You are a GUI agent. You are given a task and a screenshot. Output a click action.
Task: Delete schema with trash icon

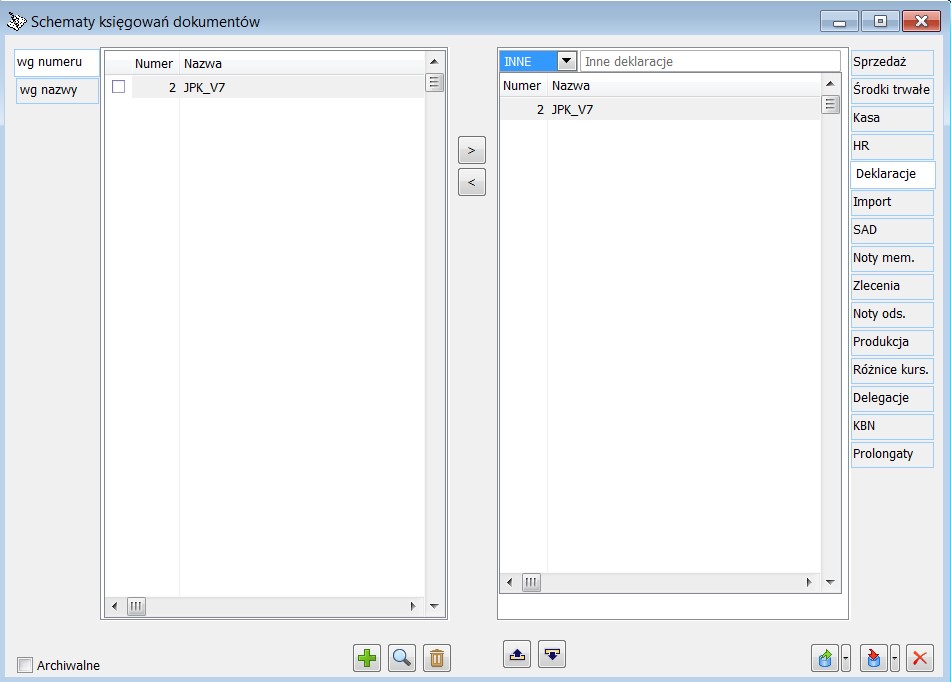coord(437,658)
